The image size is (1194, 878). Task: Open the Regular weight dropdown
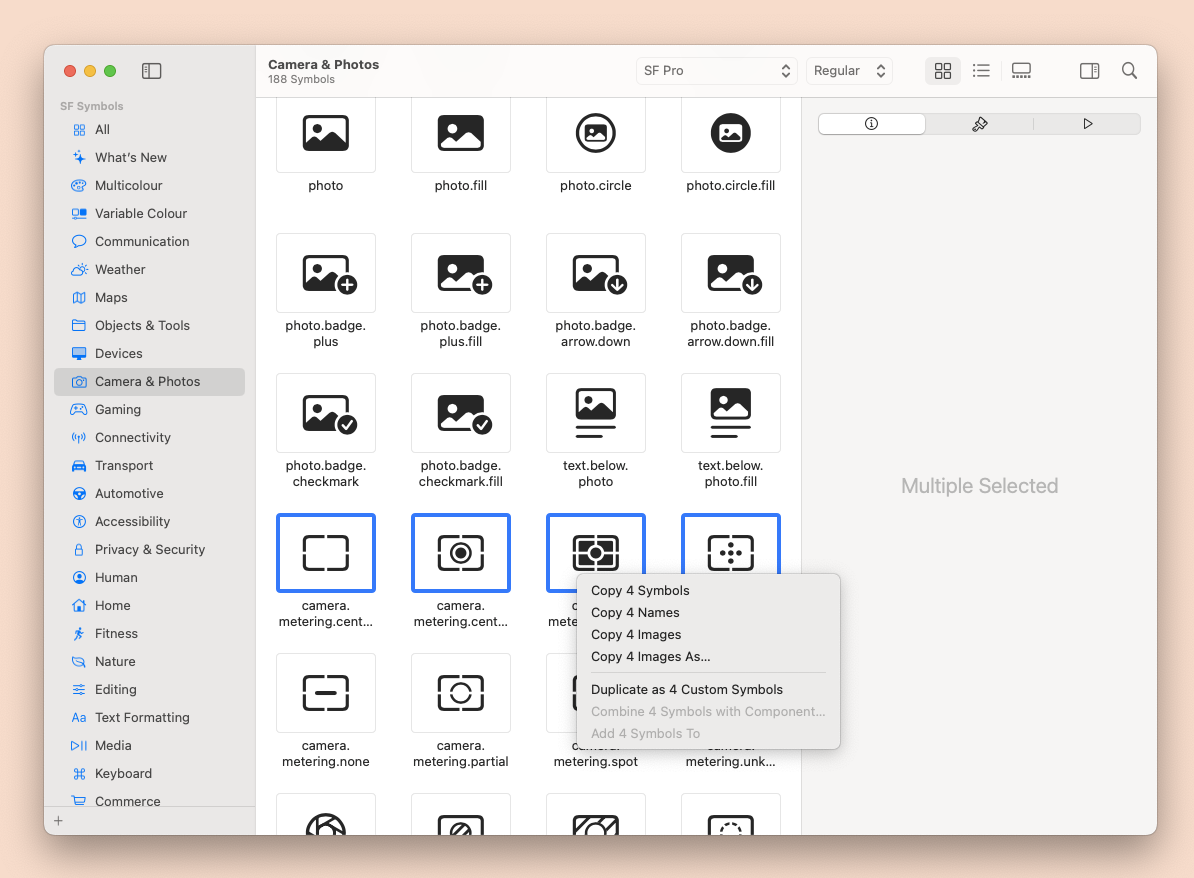click(849, 71)
